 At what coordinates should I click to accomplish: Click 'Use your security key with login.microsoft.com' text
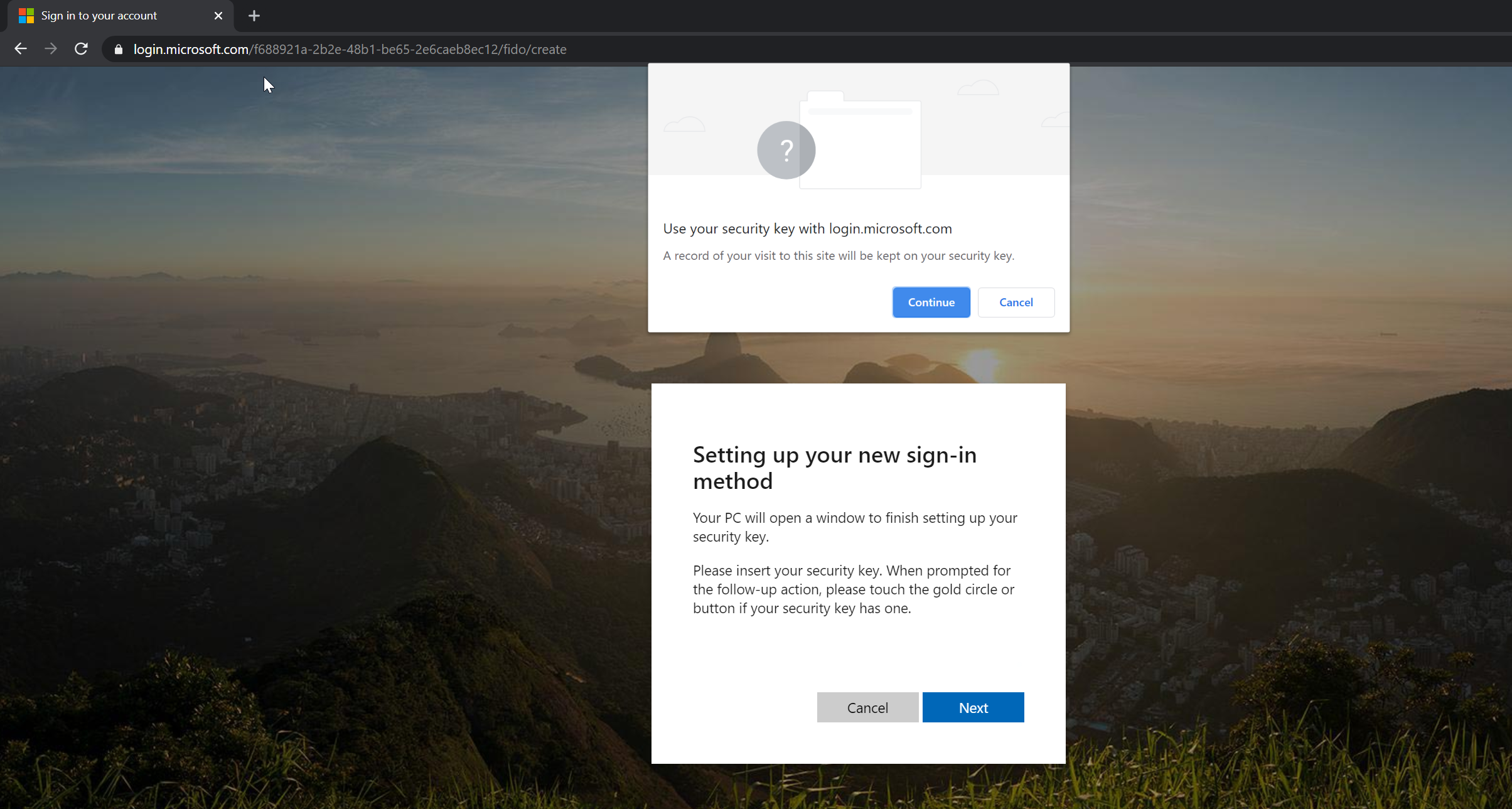(x=808, y=228)
